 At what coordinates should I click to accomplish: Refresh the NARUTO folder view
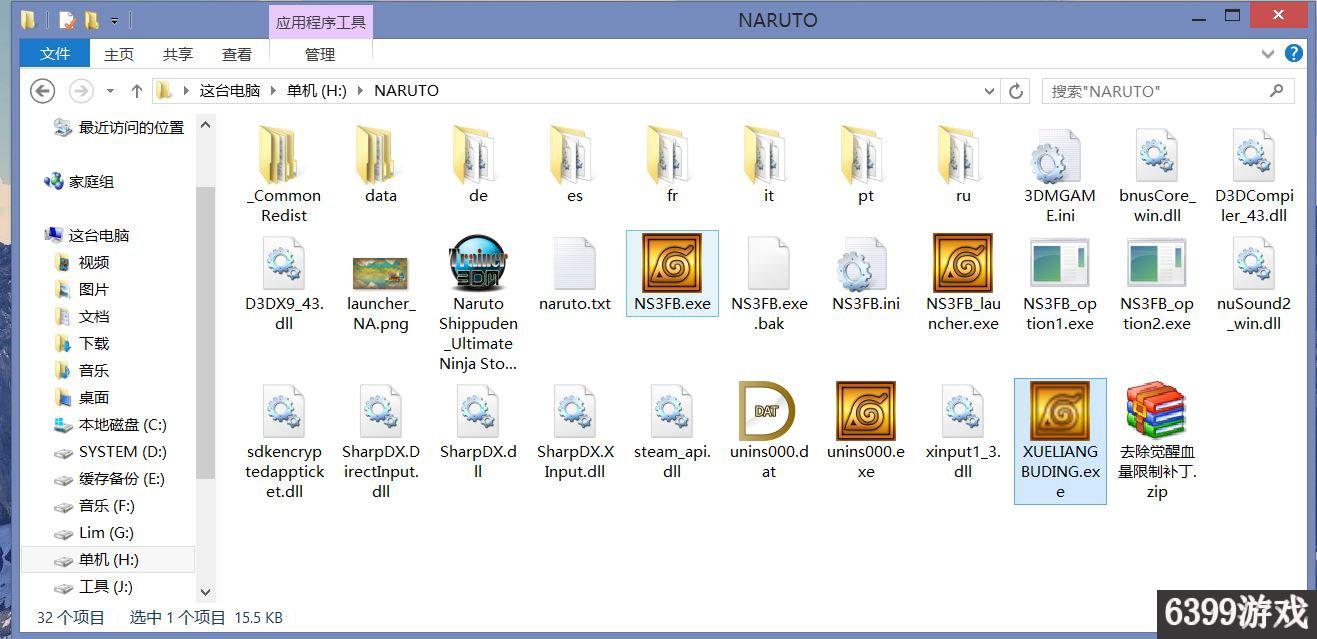(x=1016, y=90)
